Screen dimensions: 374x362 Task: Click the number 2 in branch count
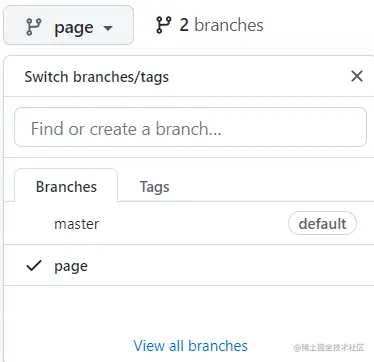tap(184, 25)
